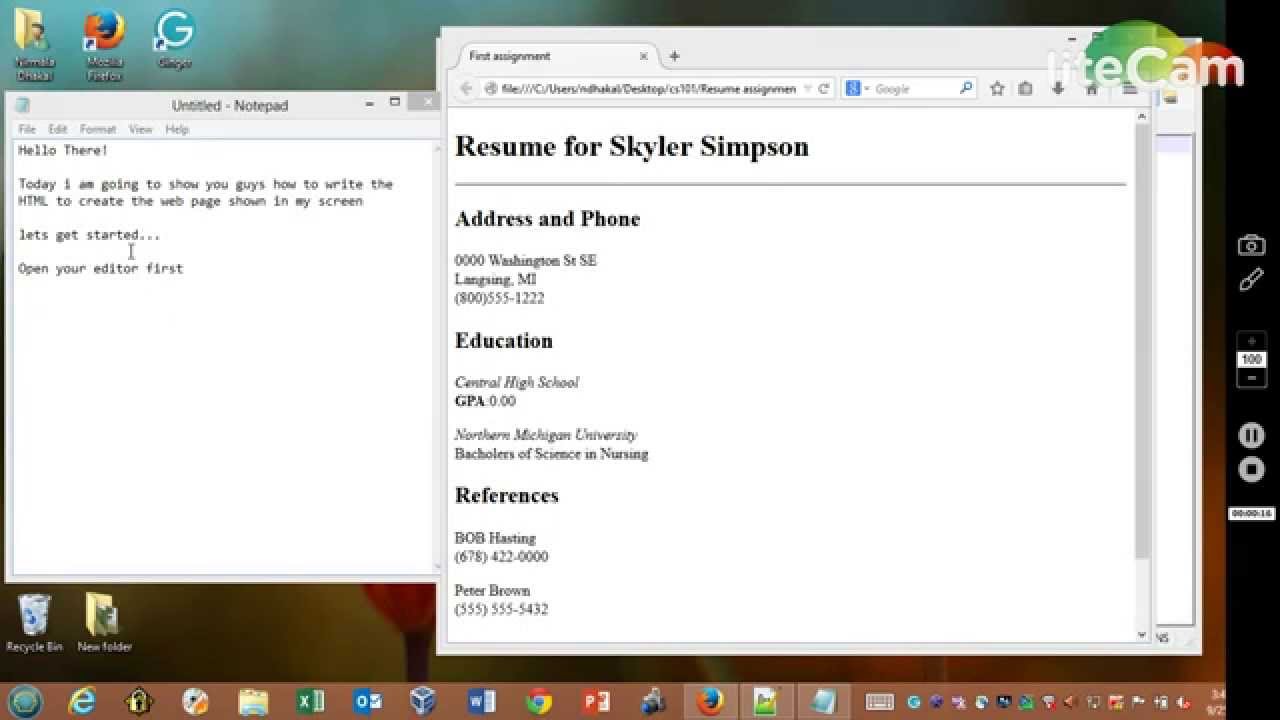Open Notepad View menu

(141, 129)
